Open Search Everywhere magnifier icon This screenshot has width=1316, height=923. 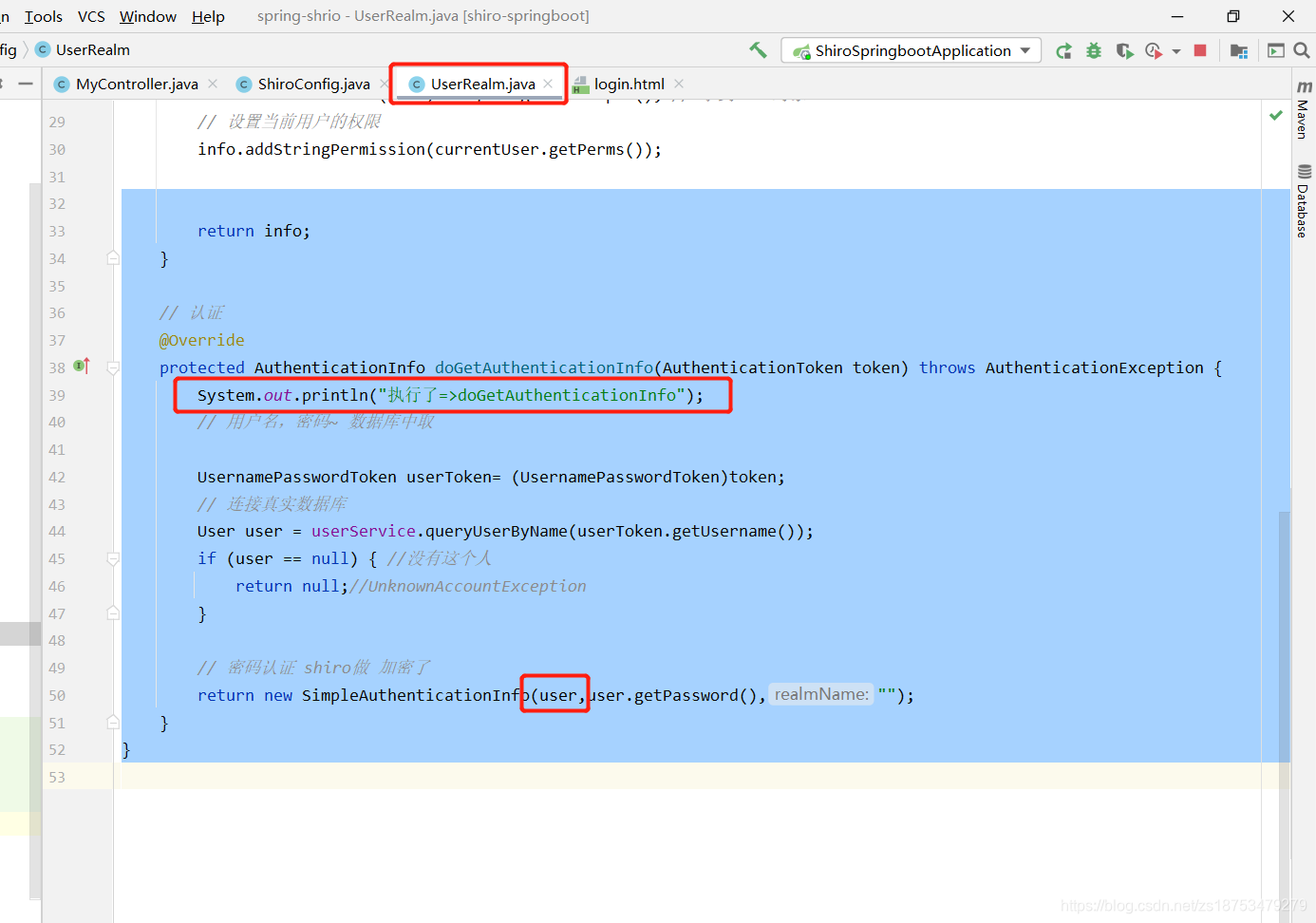(x=1302, y=50)
